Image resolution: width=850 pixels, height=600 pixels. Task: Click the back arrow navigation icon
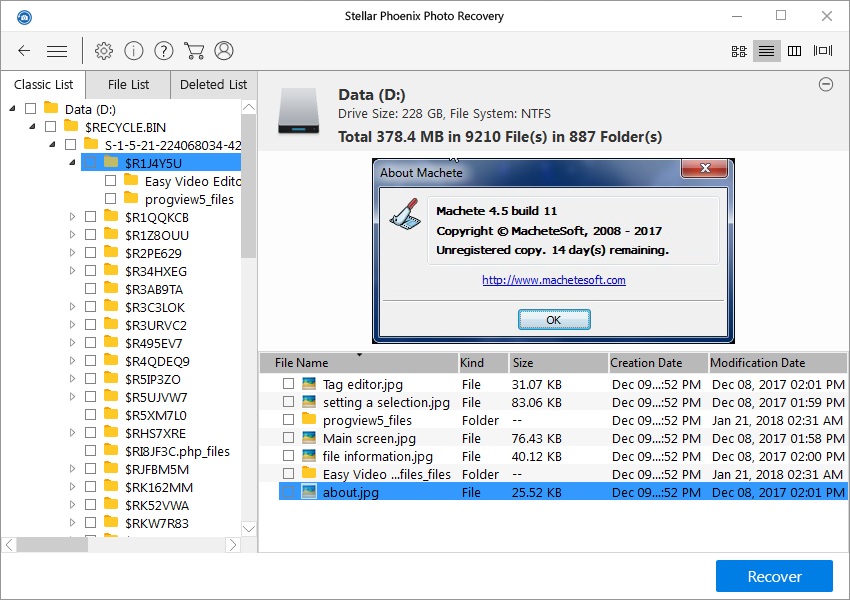point(23,50)
